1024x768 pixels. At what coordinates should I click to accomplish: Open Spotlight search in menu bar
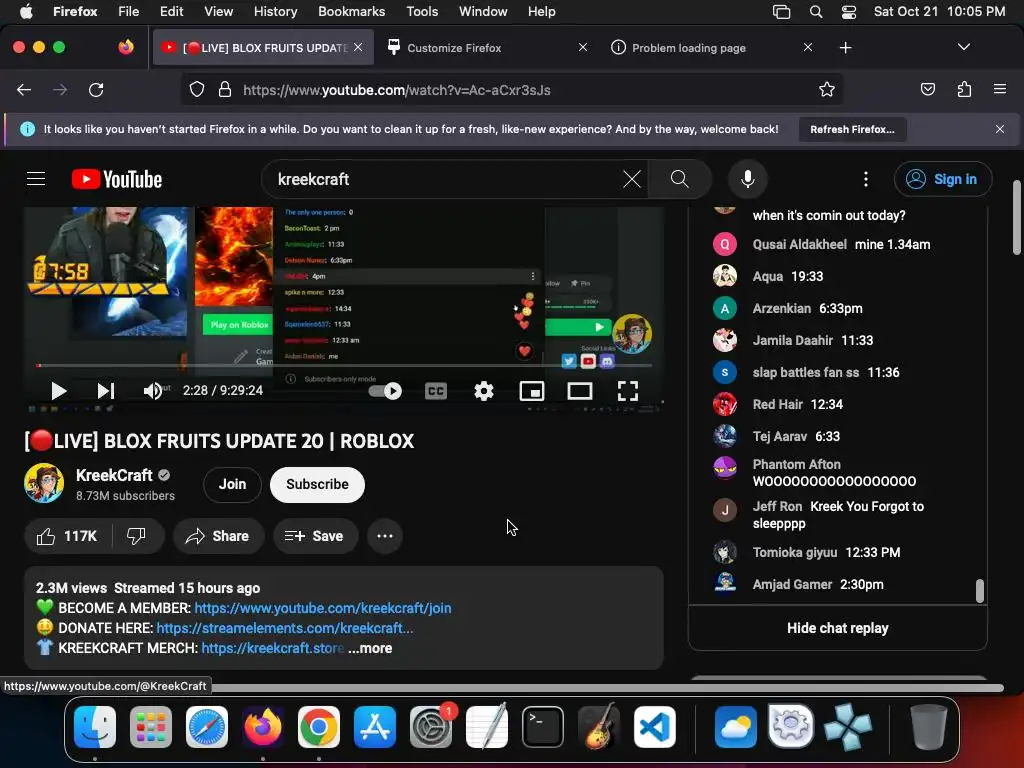point(816,11)
